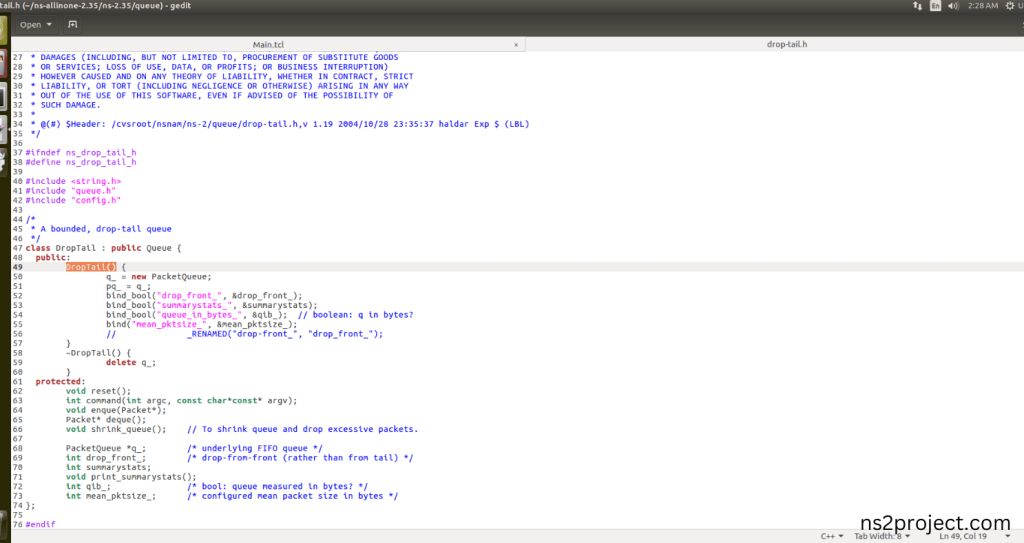
Task: Click the int drop_front_; declaration
Action: pos(106,458)
